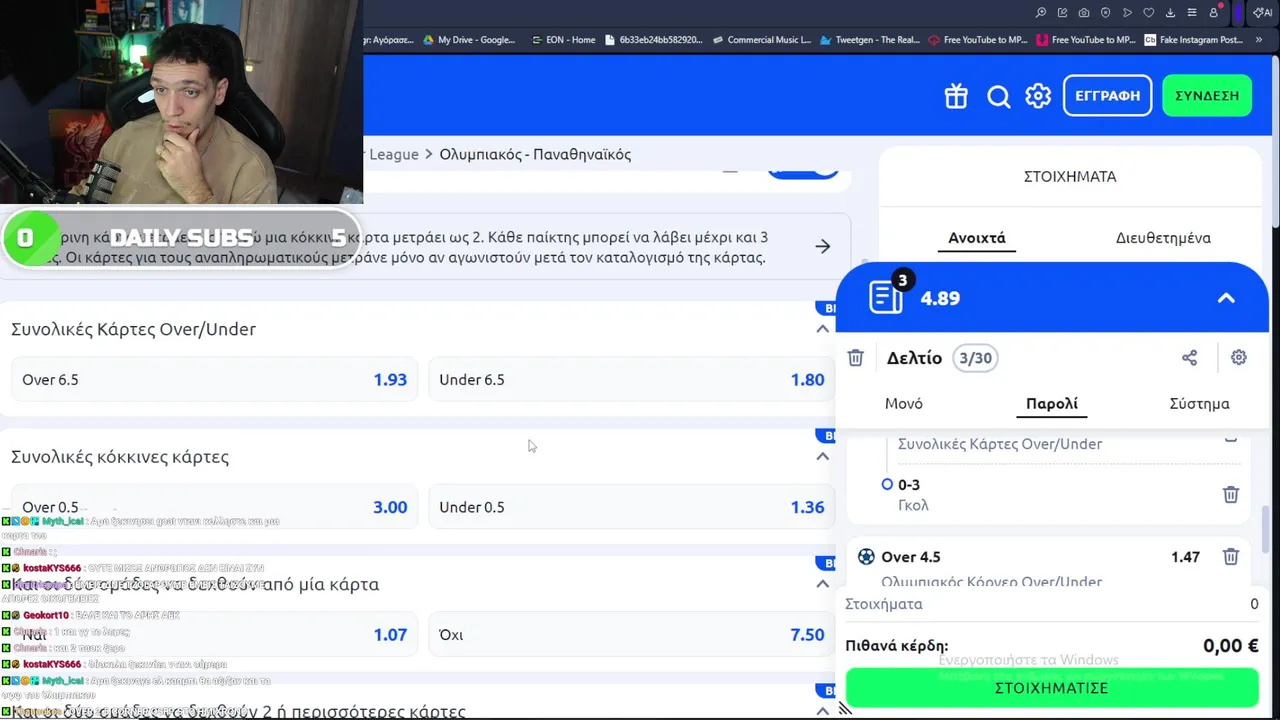Open the card rules note with the right arrow

pyautogui.click(x=822, y=246)
